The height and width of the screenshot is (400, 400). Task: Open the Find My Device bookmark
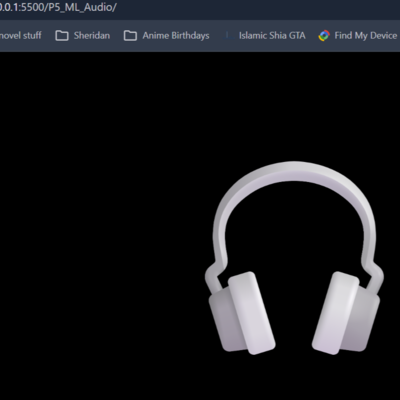366,36
